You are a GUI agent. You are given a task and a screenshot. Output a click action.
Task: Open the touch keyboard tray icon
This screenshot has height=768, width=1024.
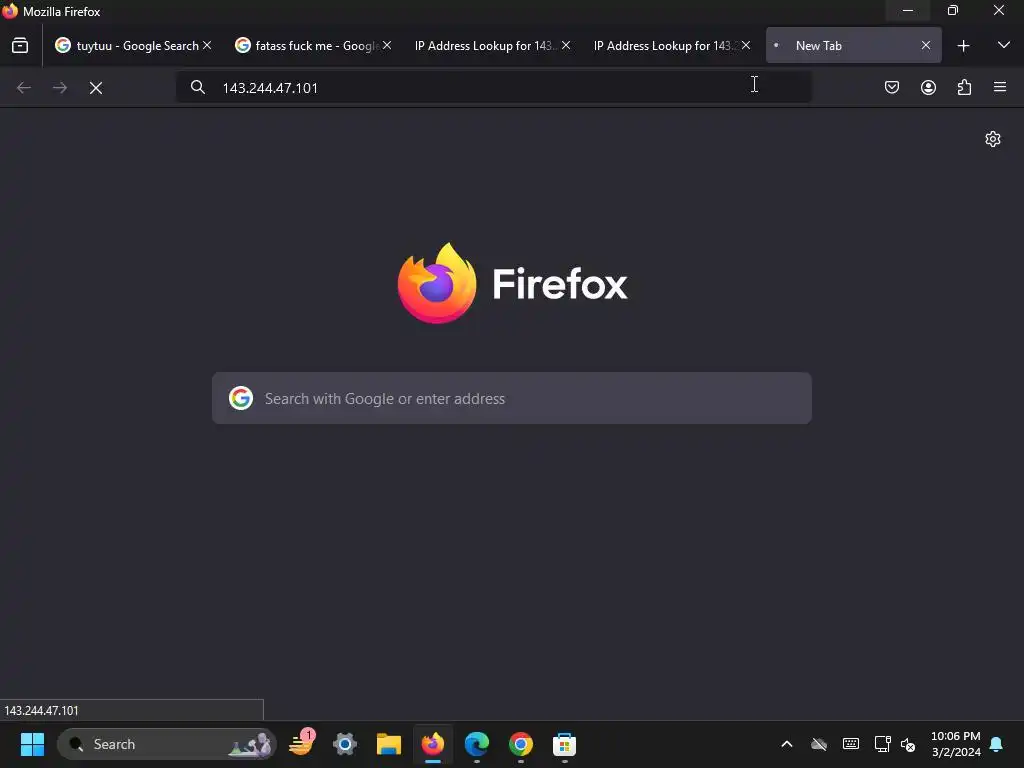850,744
